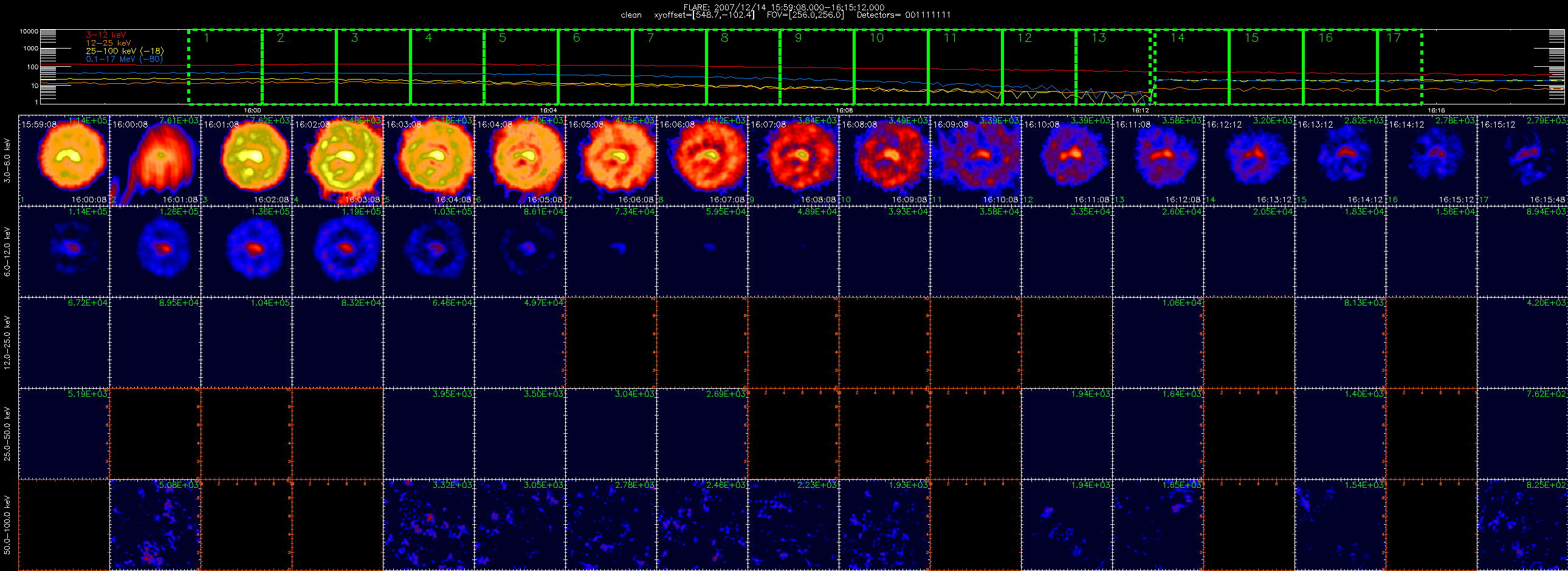Image resolution: width=1568 pixels, height=571 pixels.
Task: Click the 3.0-6.0 keV row label
Action: [x=7, y=160]
